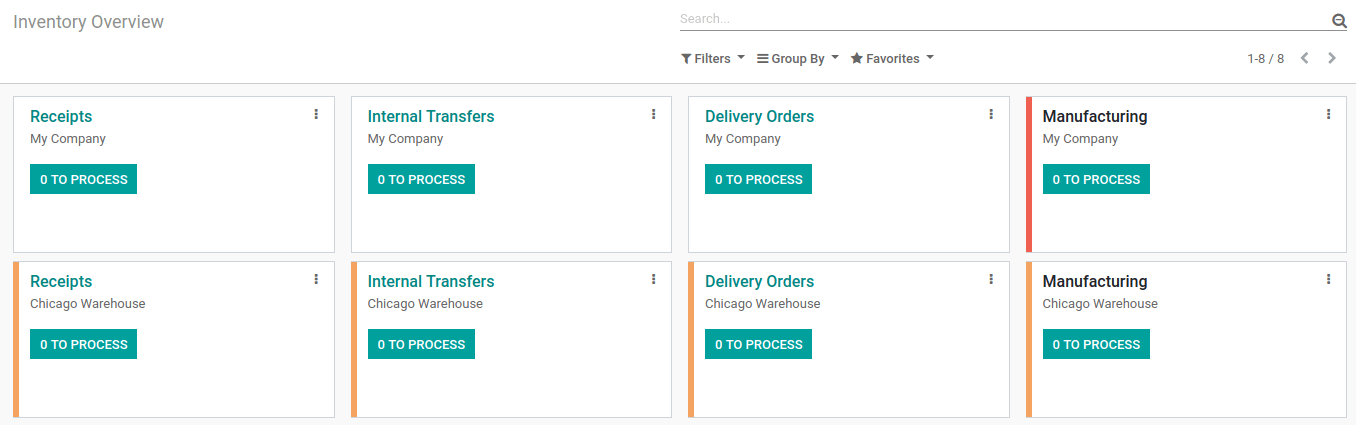The height and width of the screenshot is (425, 1356).
Task: Click the 1-8 / 8 pager counter
Action: pyautogui.click(x=1265, y=59)
